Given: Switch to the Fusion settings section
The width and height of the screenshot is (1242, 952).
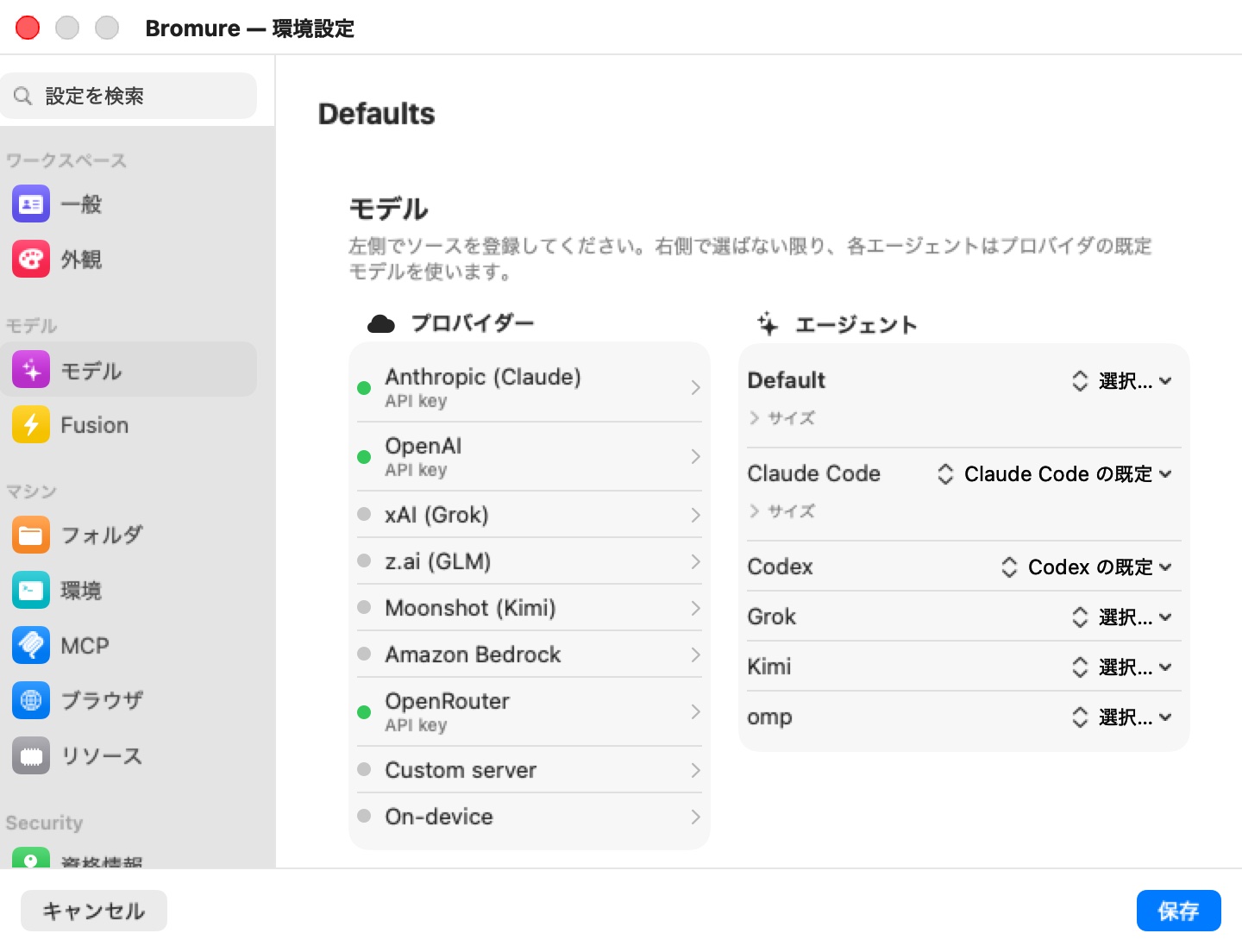Looking at the screenshot, I should pos(129,424).
